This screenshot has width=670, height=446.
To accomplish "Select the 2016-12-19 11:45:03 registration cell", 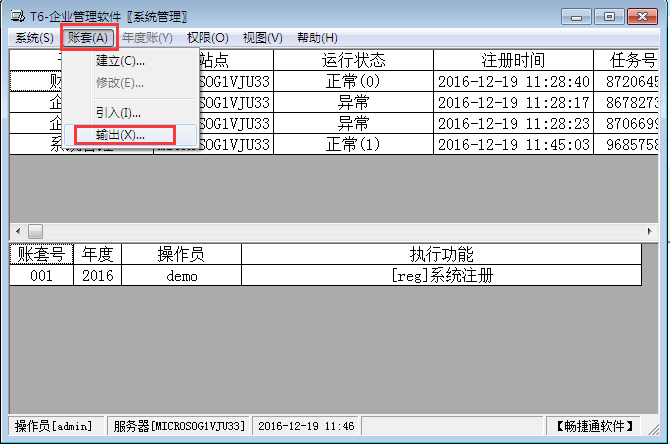I will tap(514, 144).
